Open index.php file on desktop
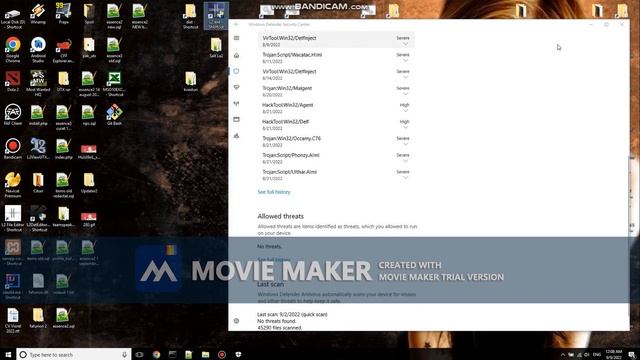 click(x=64, y=149)
